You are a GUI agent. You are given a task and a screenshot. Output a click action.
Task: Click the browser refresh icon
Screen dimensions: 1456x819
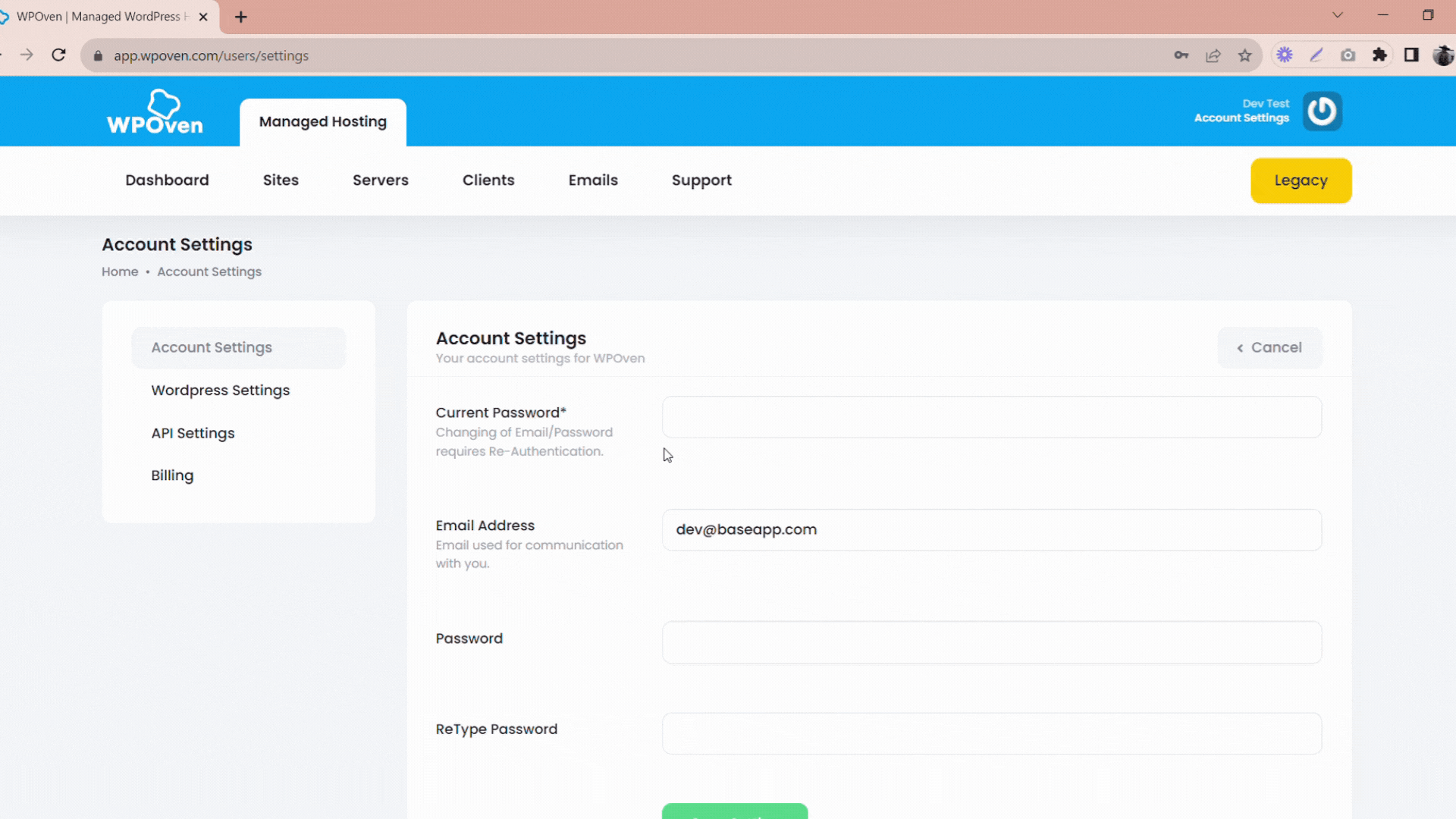coord(58,55)
